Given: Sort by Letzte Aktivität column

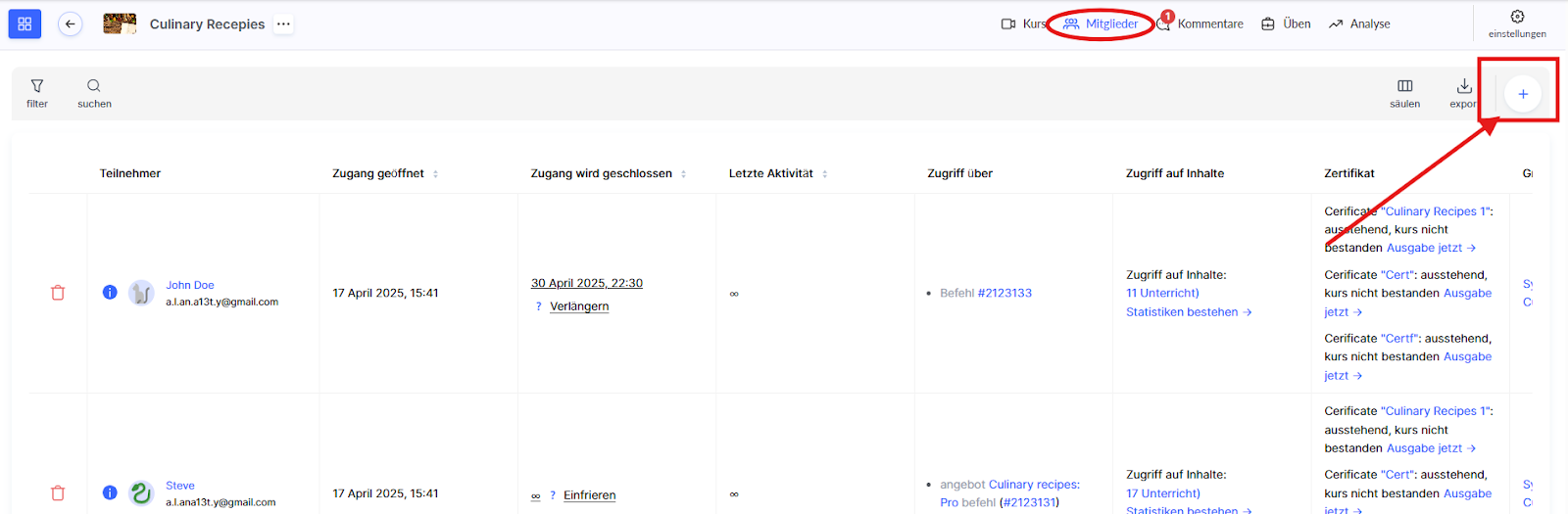Looking at the screenshot, I should [x=824, y=174].
